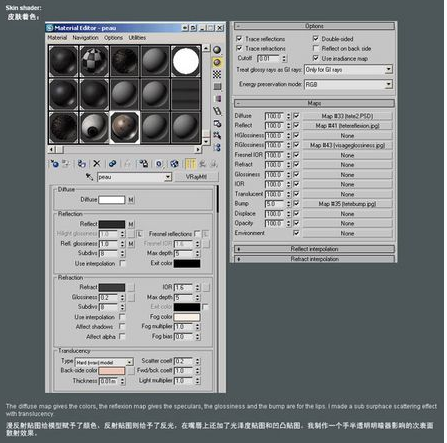Viewport: 447px width, 443px height.
Task: Click the Sample Type sphere icon
Action: [x=217, y=50]
